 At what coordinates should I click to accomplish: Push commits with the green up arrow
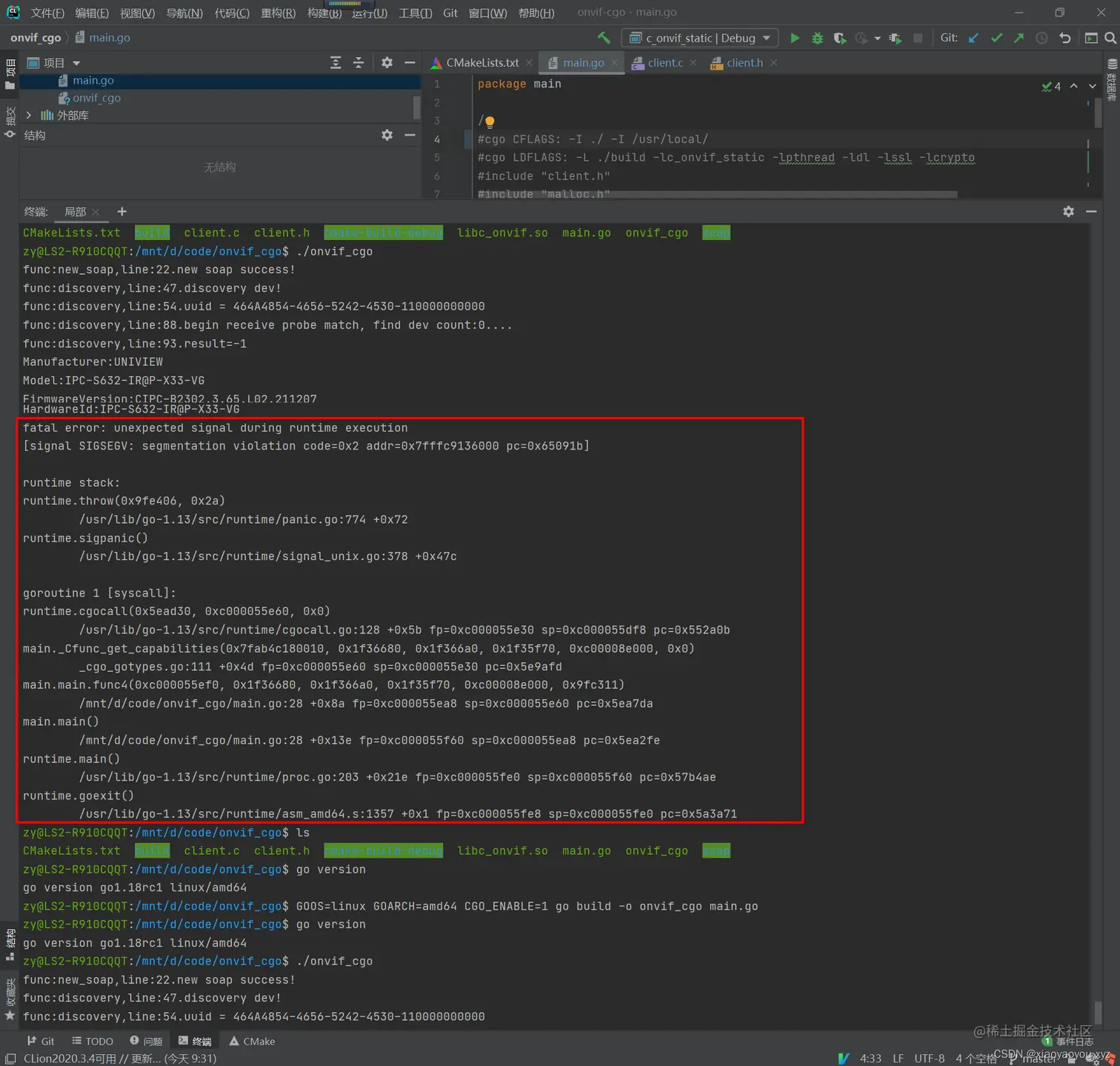pyautogui.click(x=1018, y=38)
